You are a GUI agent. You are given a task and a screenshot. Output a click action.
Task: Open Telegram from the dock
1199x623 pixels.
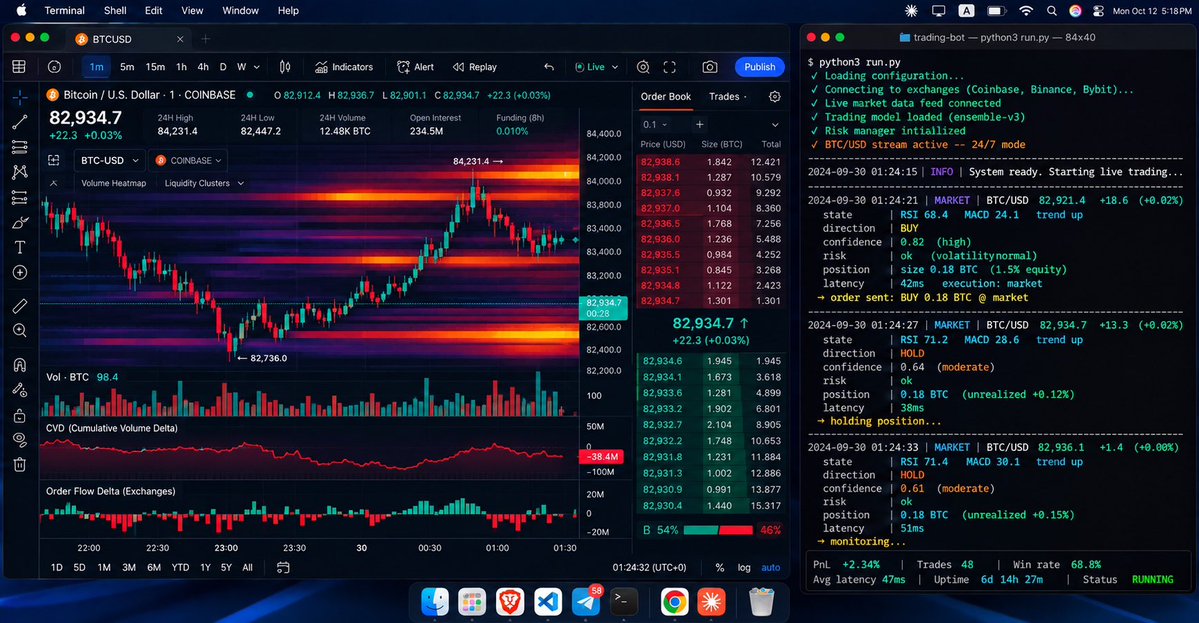587,602
